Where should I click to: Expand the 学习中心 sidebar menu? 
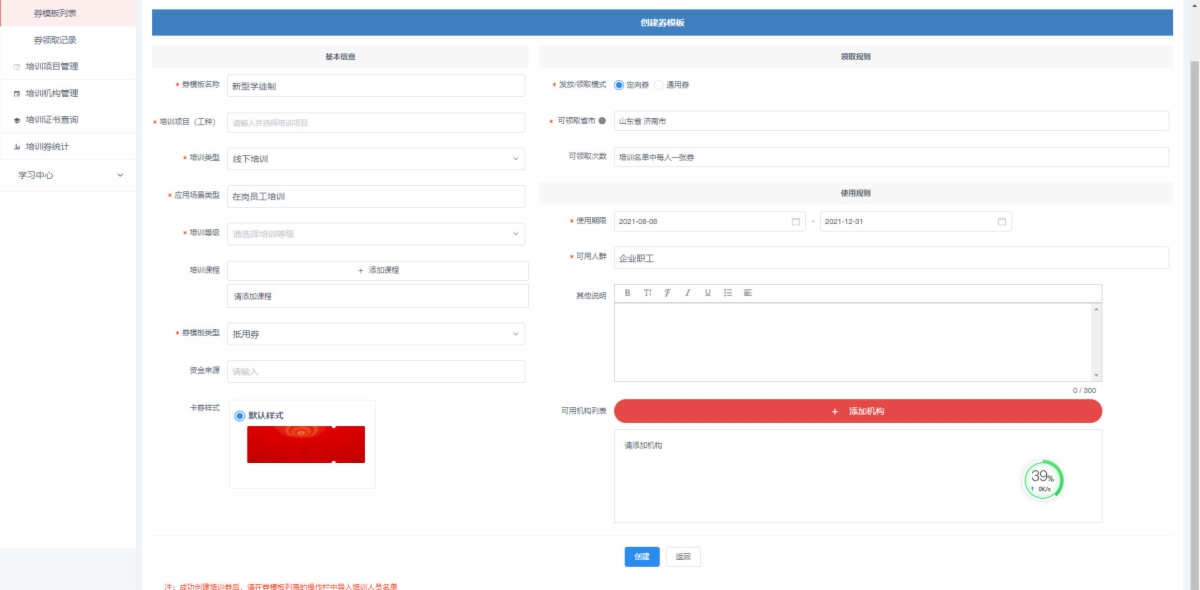pos(68,175)
